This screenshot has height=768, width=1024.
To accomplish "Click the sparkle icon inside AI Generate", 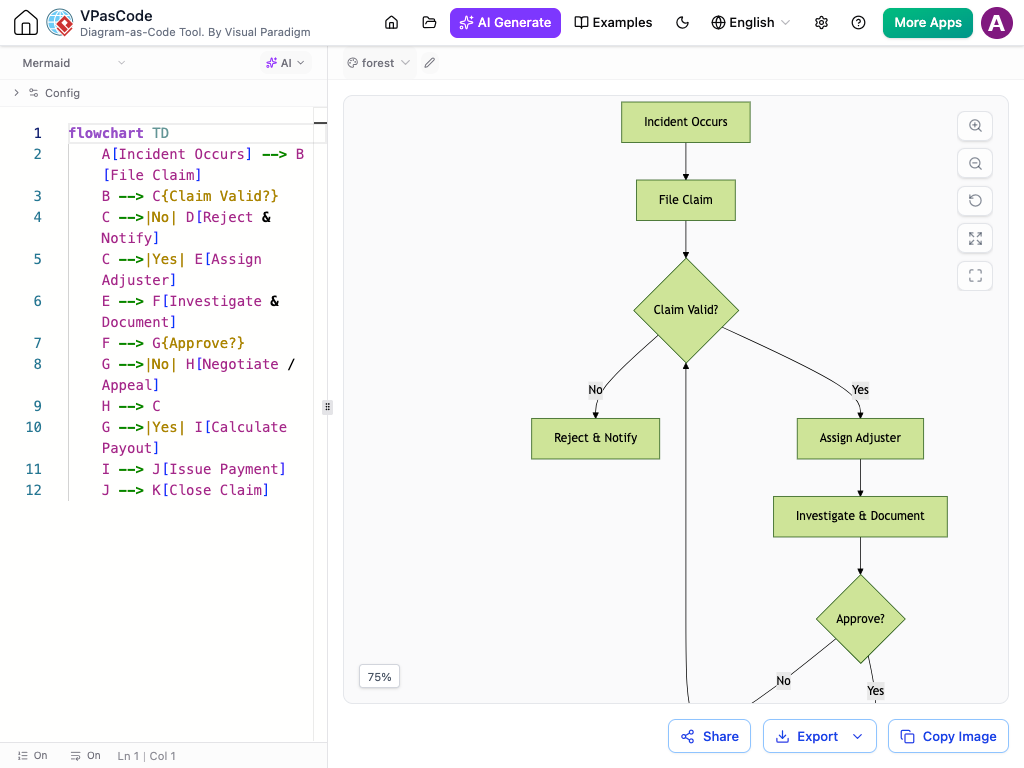I will click(x=466, y=23).
